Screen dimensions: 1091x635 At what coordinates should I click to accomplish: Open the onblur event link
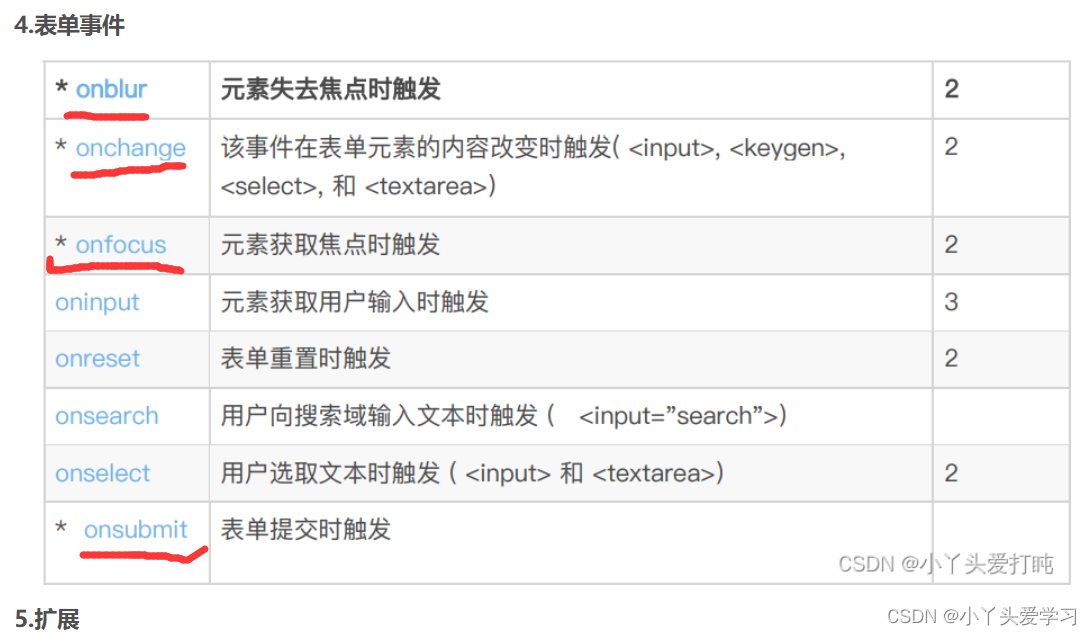click(111, 89)
